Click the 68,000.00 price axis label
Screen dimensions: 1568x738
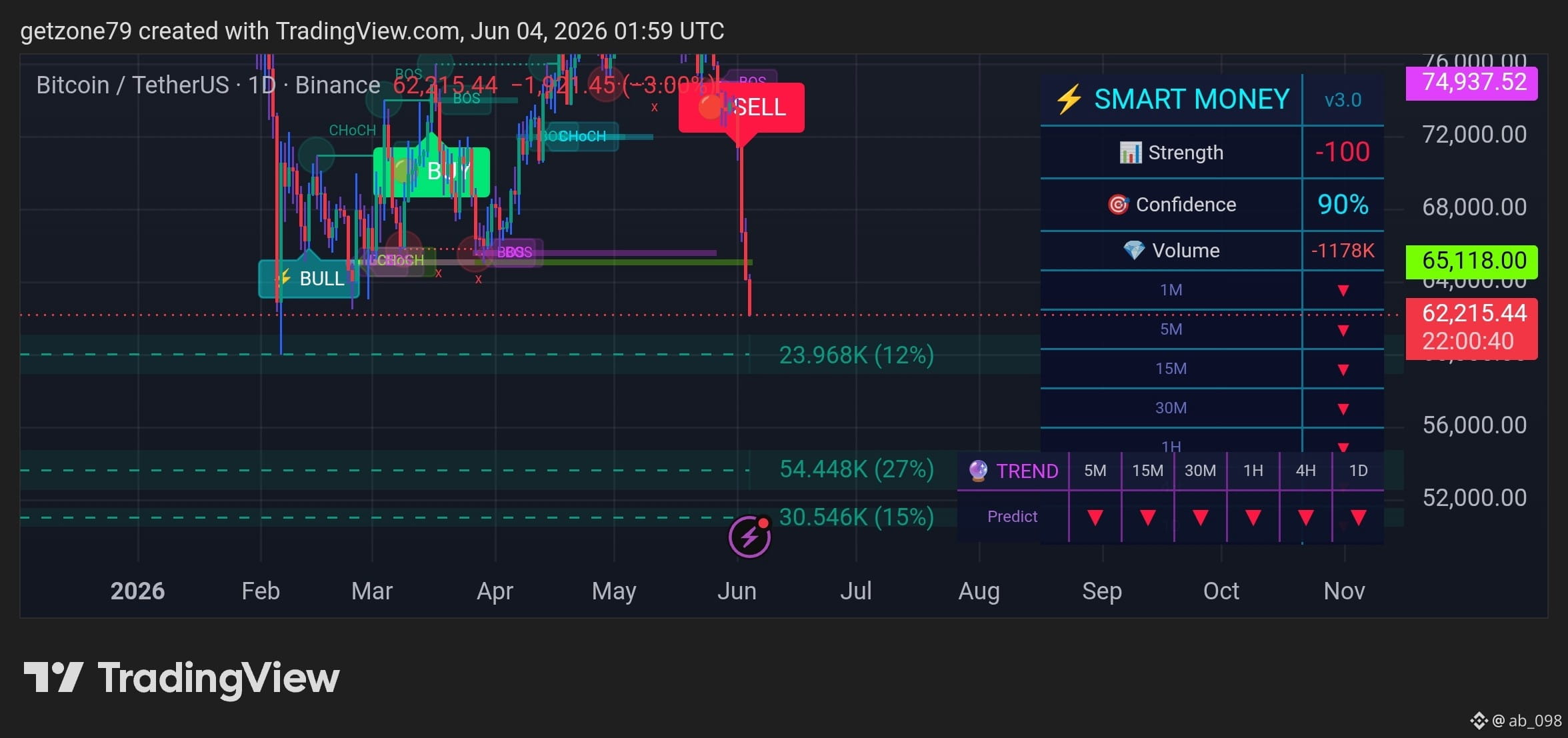pos(1475,207)
